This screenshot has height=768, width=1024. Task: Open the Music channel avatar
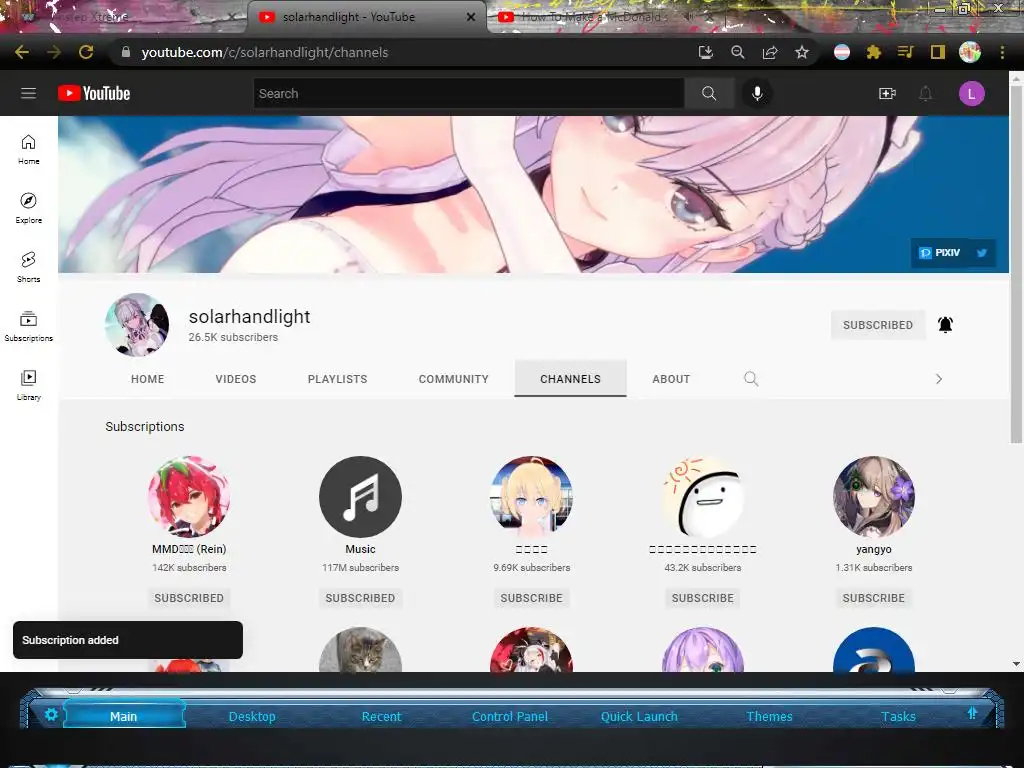(360, 496)
